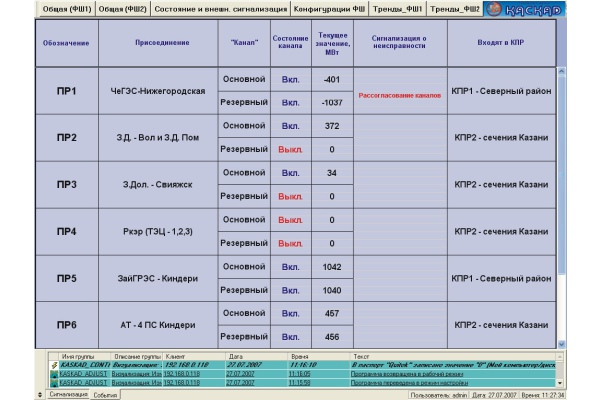Toggle ПР4 Основной channel state Выкл.
Viewport: 600px width, 400px height.
(x=290, y=220)
